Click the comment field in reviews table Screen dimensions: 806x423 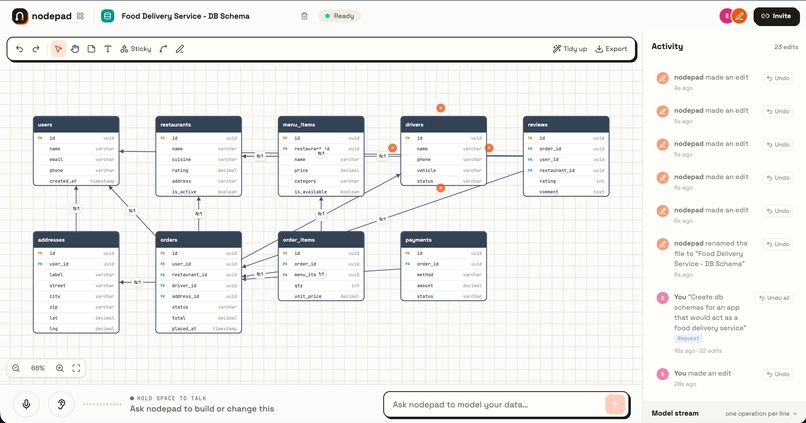coord(566,192)
